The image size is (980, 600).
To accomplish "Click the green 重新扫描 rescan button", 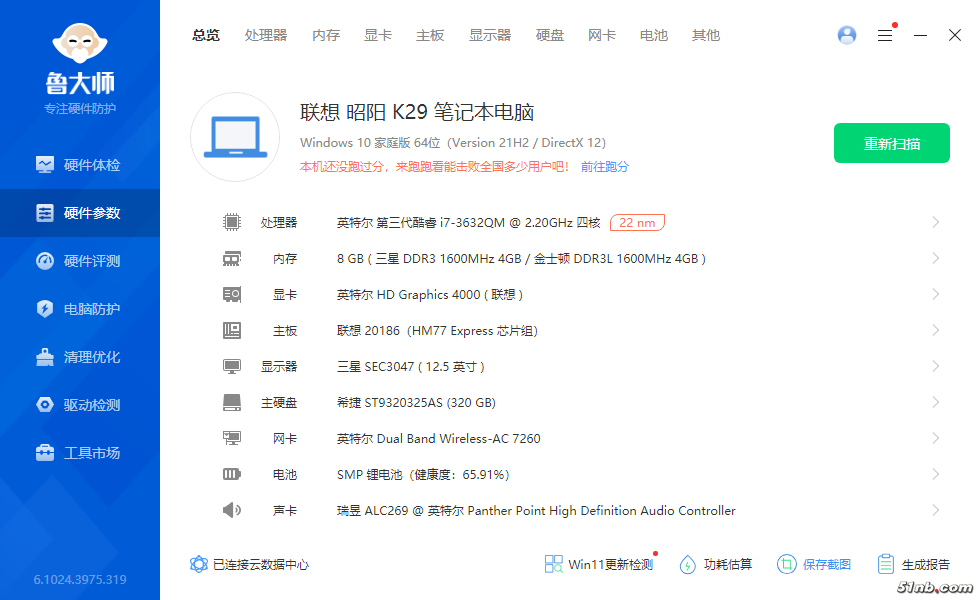I will [x=891, y=143].
